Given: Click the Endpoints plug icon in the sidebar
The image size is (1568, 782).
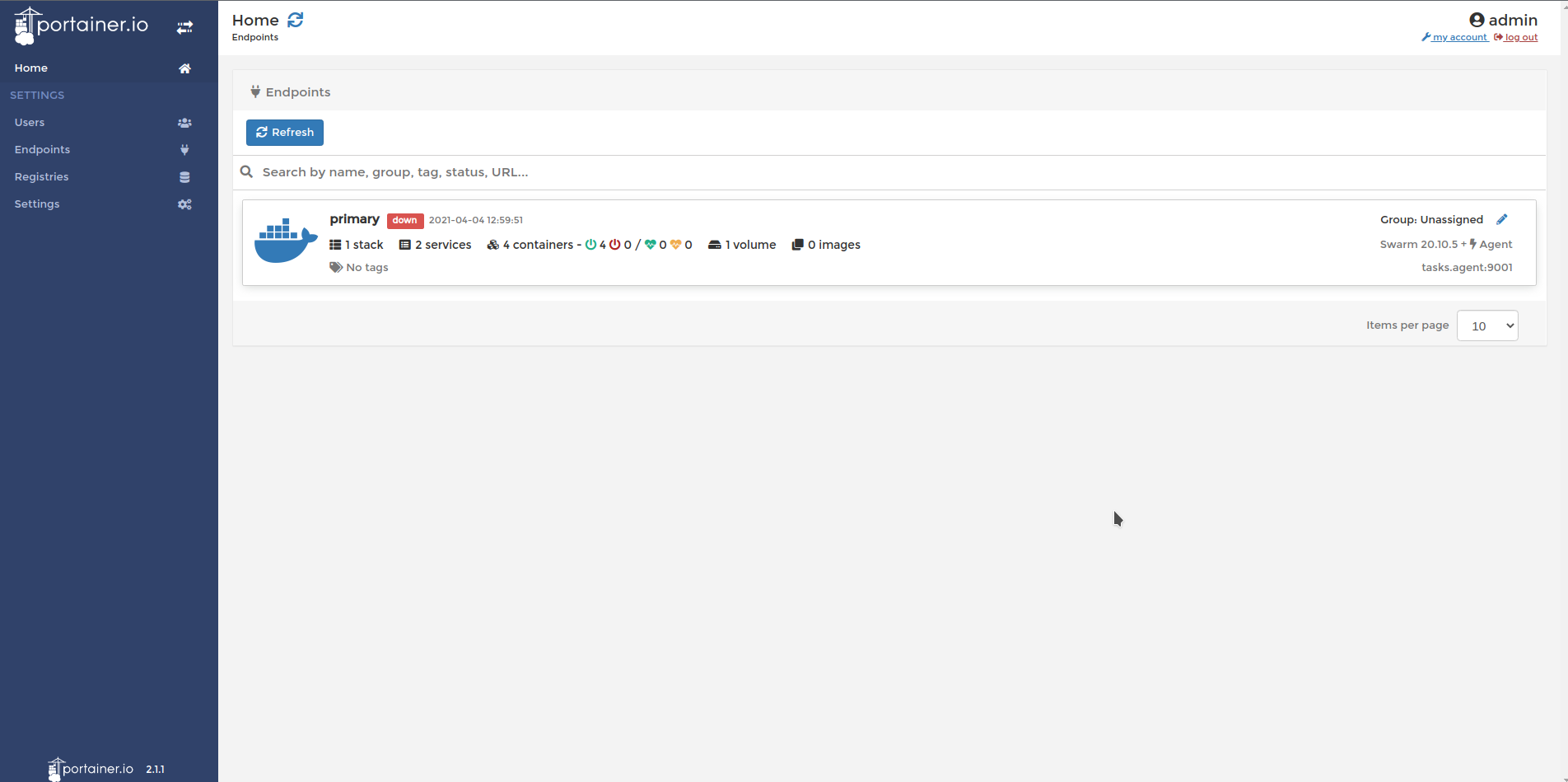Looking at the screenshot, I should [x=184, y=149].
